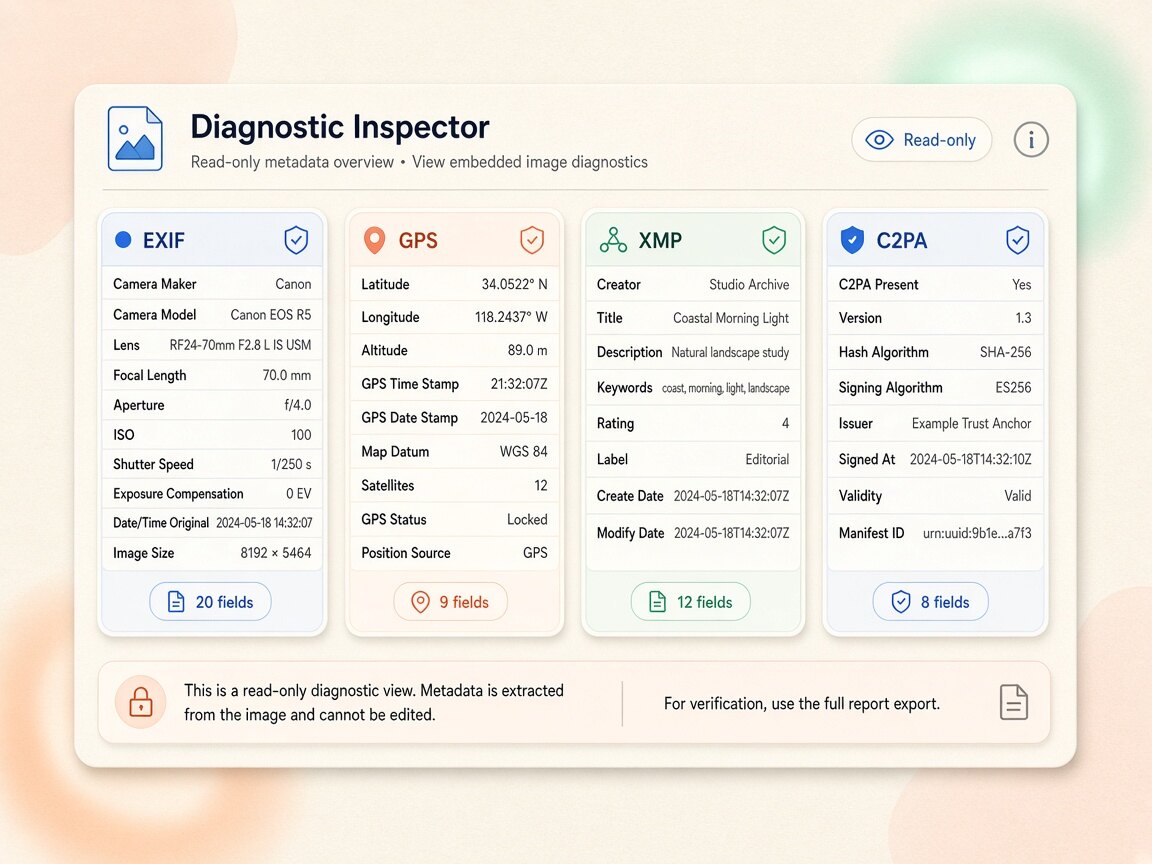Show all 20 fields for EXIF
Image resolution: width=1152 pixels, height=864 pixels.
(210, 602)
